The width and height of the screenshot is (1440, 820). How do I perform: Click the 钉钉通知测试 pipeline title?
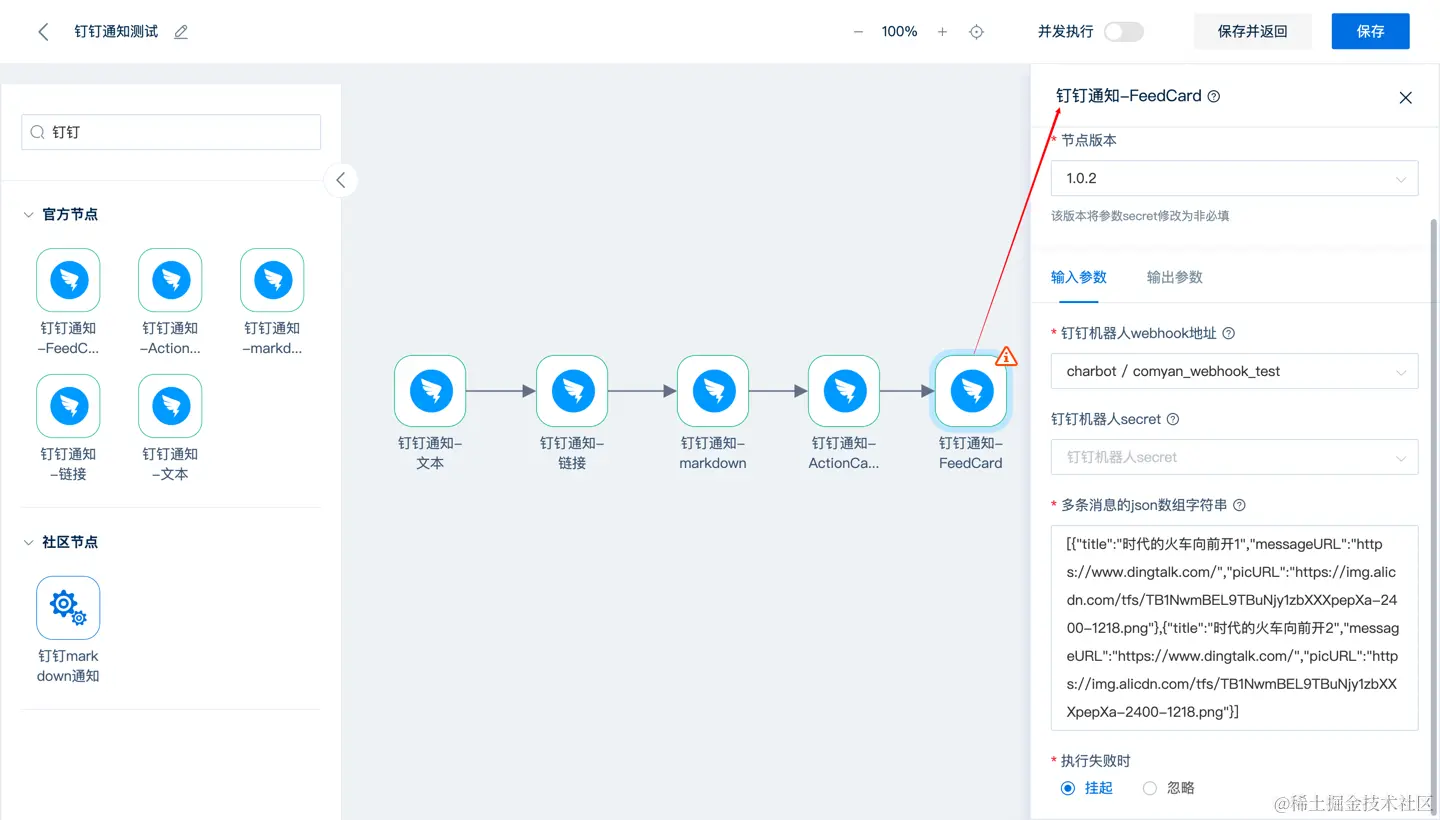(116, 32)
